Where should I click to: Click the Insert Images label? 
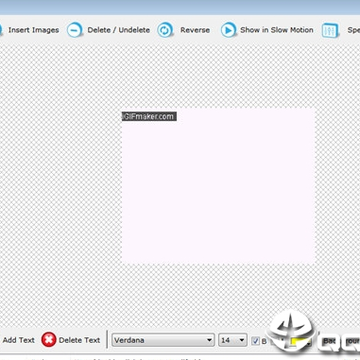34,30
